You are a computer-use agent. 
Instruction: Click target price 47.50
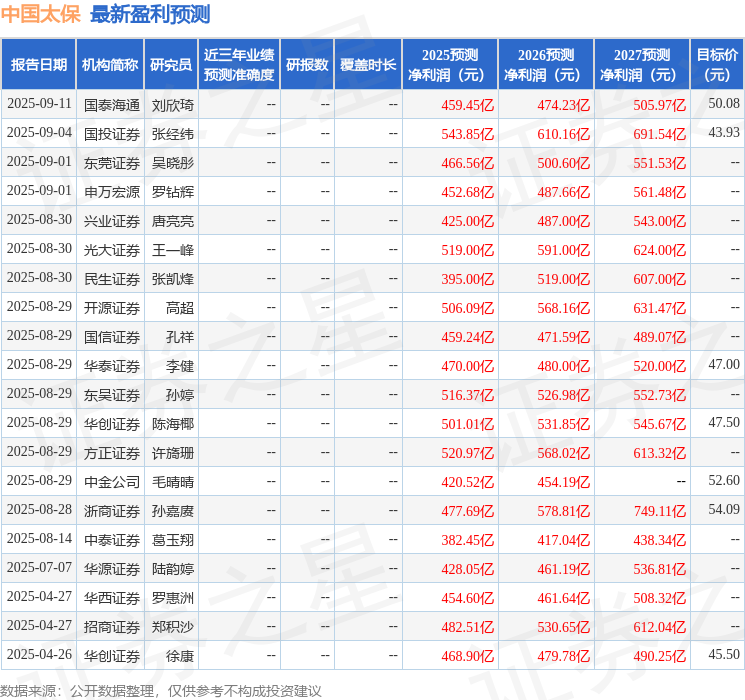[724, 422]
